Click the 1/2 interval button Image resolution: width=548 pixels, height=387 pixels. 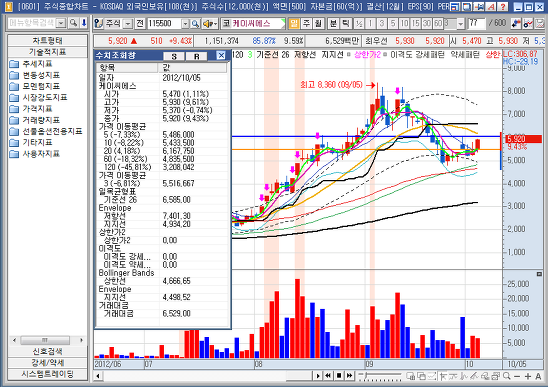pos(359,23)
